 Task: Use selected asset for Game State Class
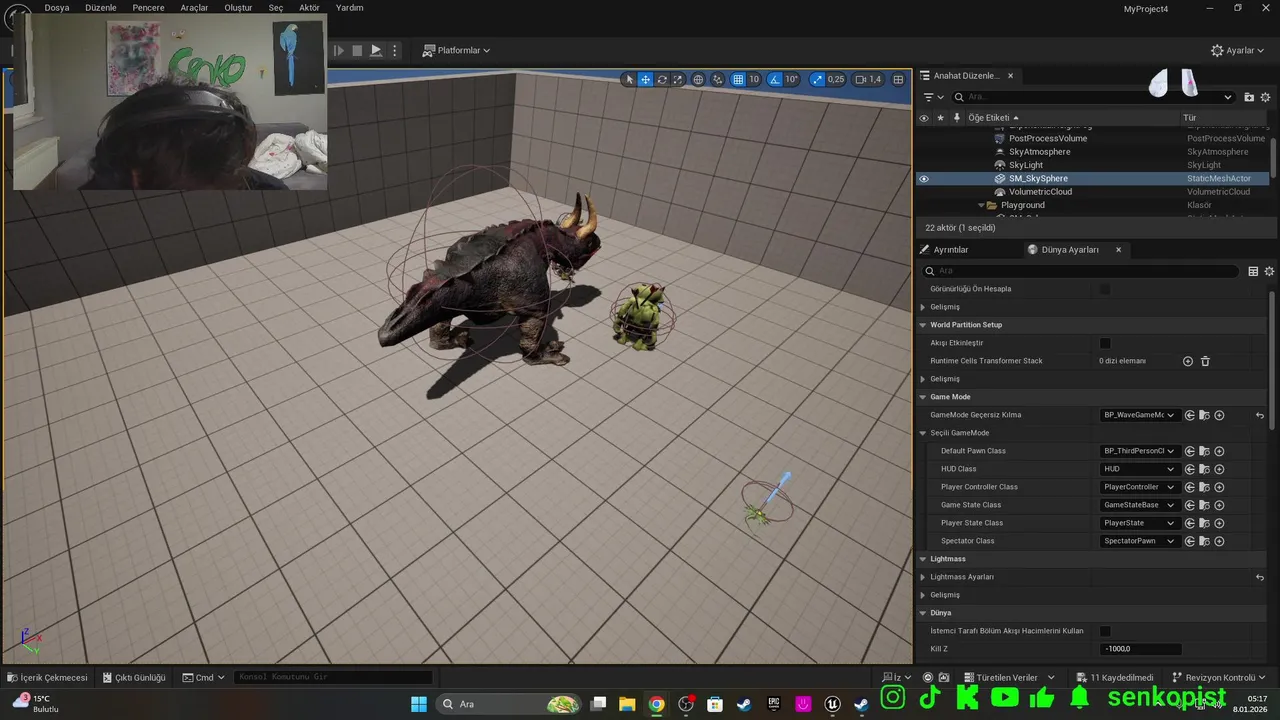[1190, 505]
